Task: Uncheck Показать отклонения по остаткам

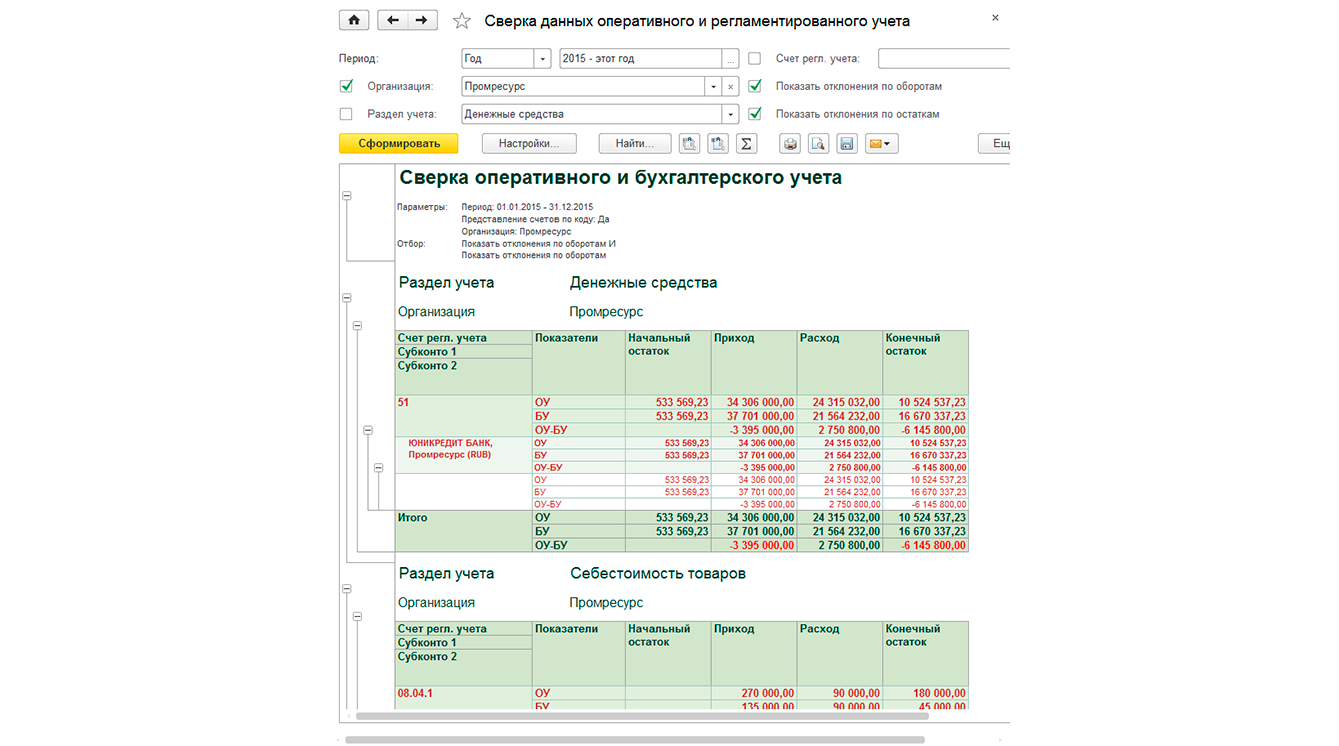Action: (755, 114)
